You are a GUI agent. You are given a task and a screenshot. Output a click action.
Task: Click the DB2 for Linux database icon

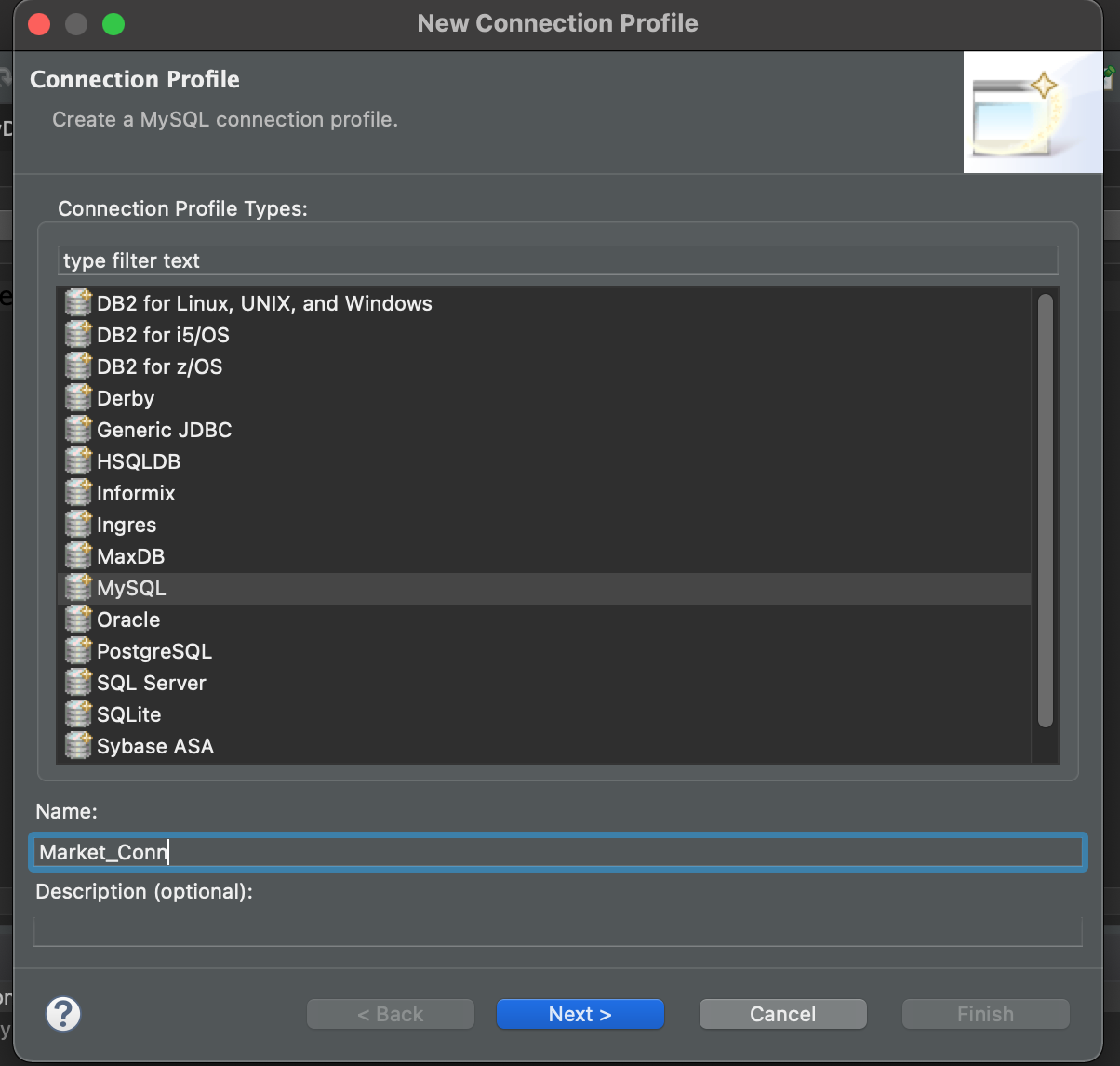pos(78,303)
